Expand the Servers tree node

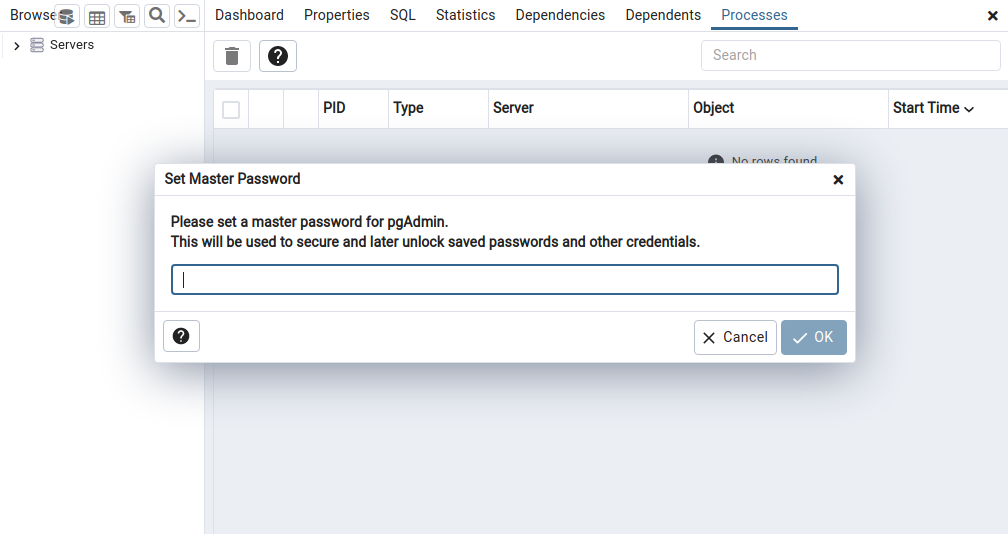tap(17, 46)
